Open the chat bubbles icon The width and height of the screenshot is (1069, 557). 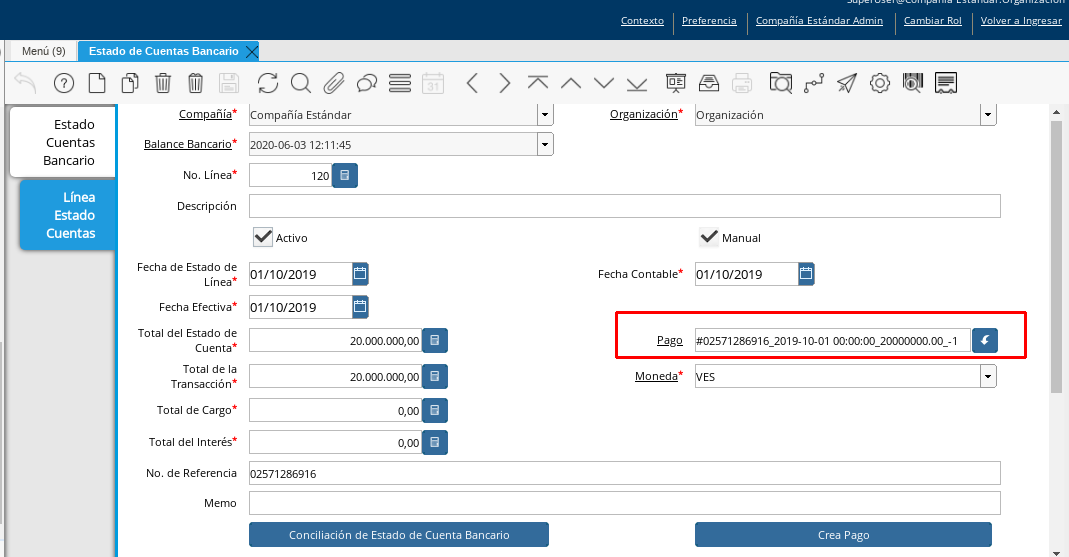(367, 83)
